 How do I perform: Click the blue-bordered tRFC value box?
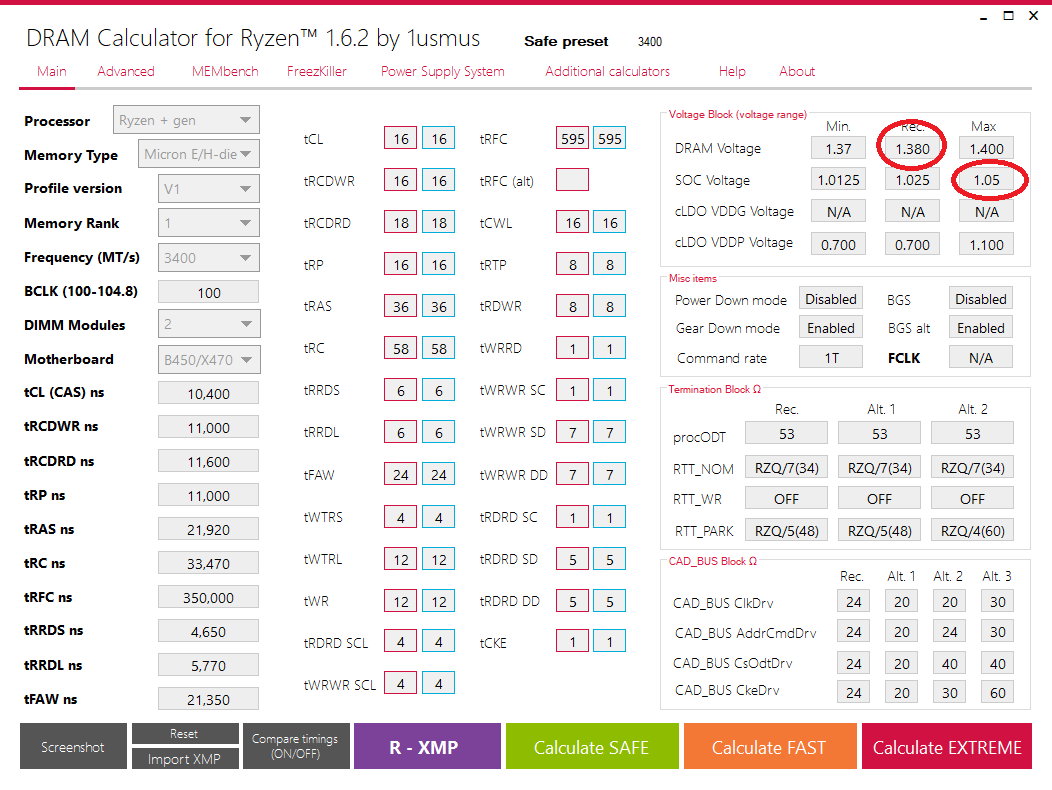(609, 138)
